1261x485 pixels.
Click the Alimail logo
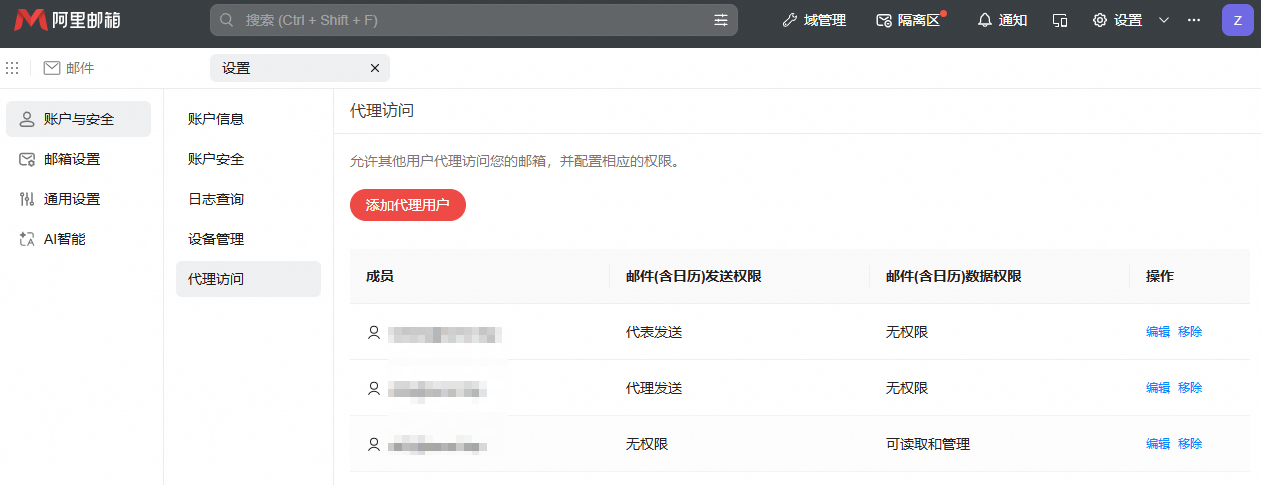coord(67,20)
